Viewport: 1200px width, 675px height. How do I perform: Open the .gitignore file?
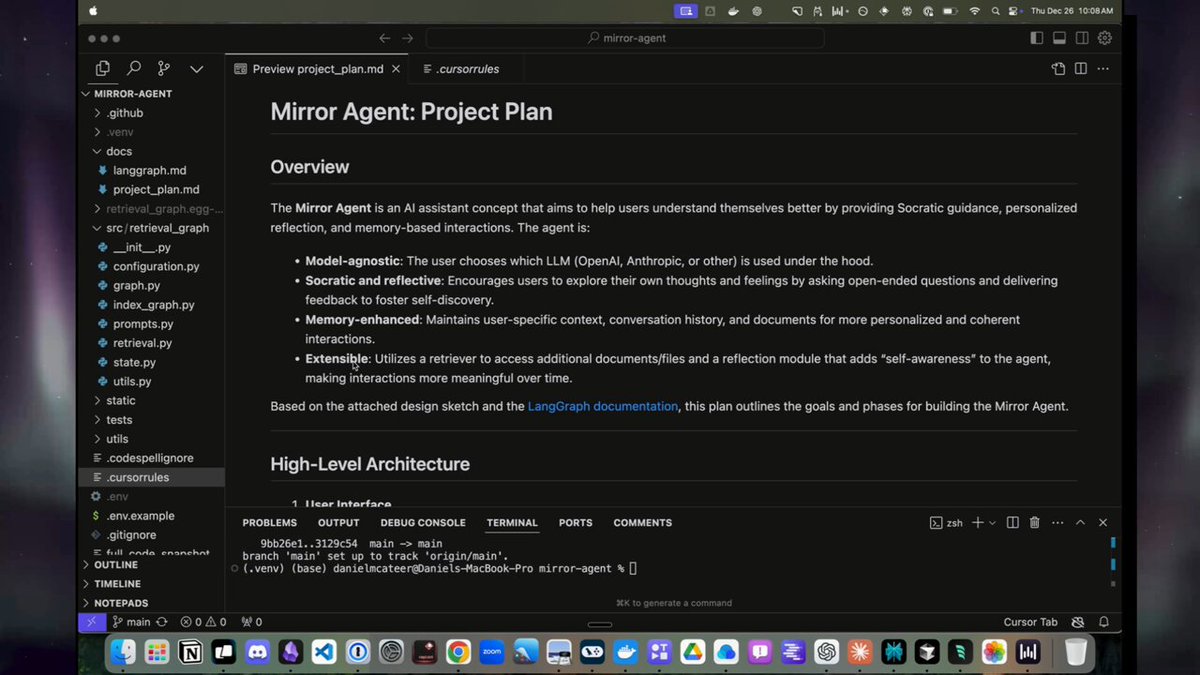(x=151, y=535)
